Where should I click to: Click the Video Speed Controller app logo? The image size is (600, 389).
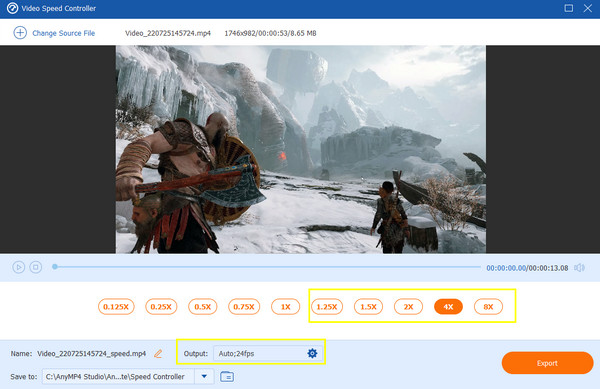point(12,8)
